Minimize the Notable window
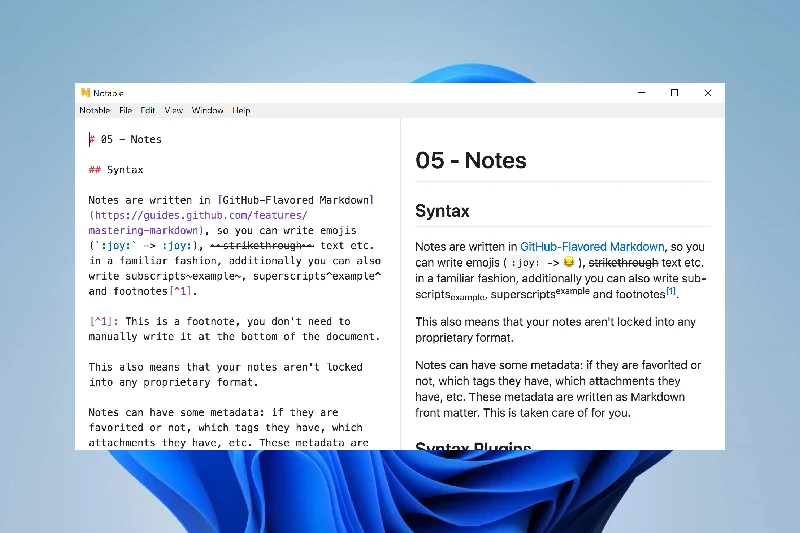 pos(641,92)
